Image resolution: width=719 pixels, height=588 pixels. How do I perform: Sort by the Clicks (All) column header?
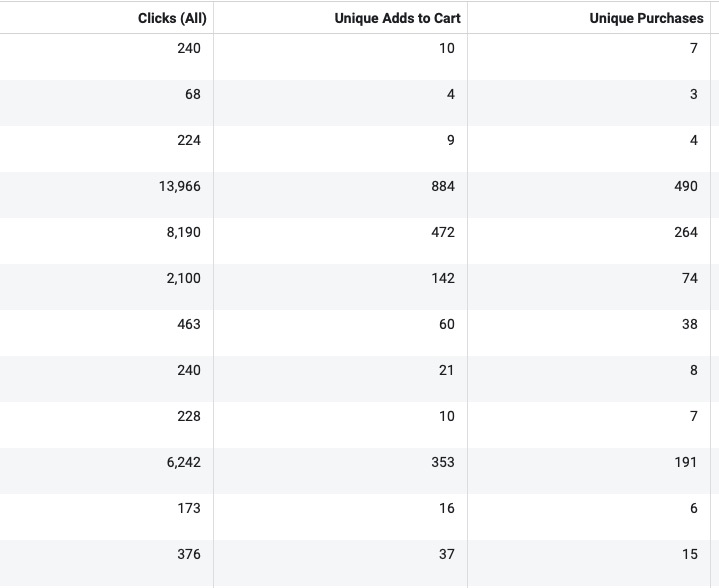coord(172,18)
